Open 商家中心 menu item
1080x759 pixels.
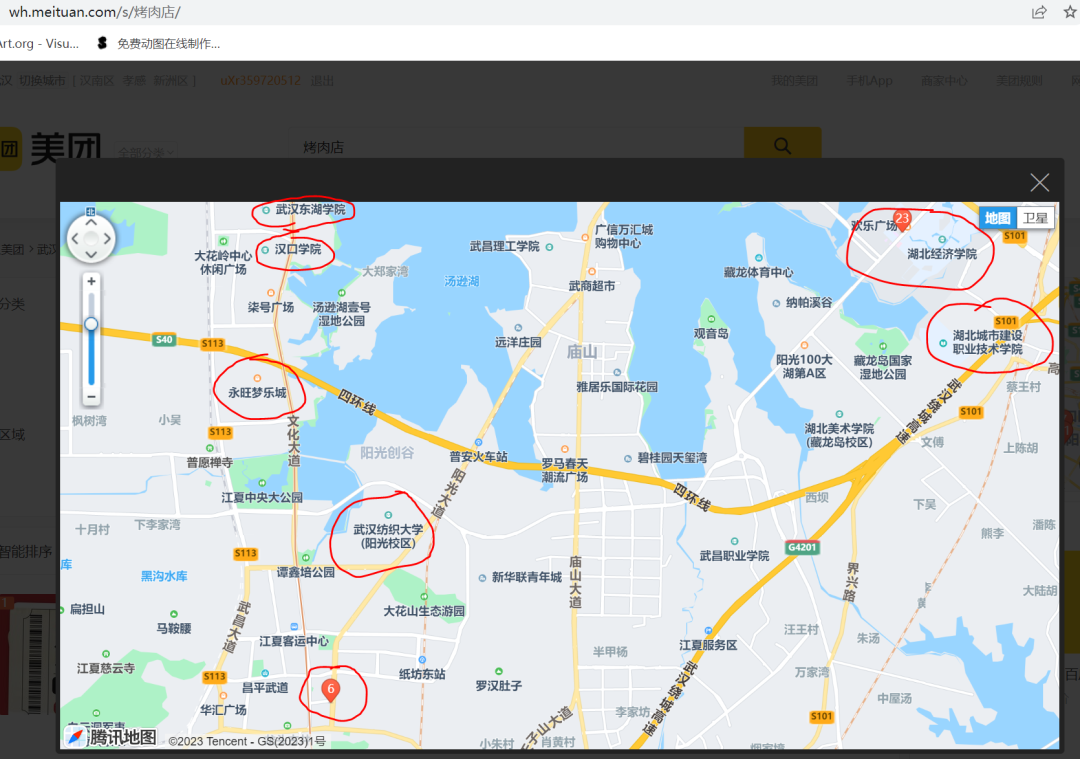tap(944, 81)
